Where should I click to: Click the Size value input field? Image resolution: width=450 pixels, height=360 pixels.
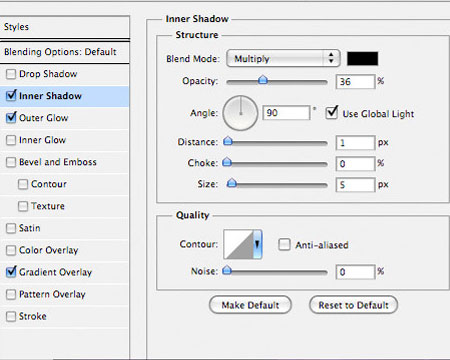[355, 185]
